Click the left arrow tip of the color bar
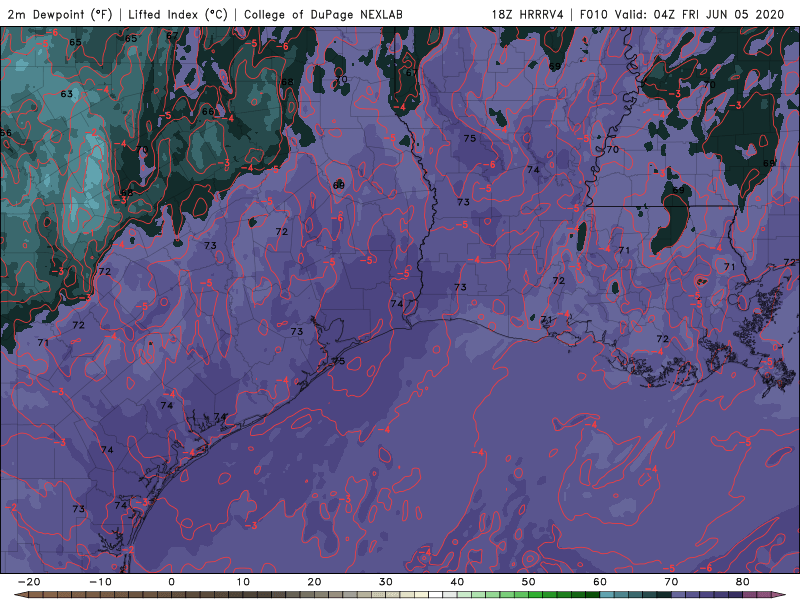This screenshot has height=600, width=800. (x=20, y=594)
